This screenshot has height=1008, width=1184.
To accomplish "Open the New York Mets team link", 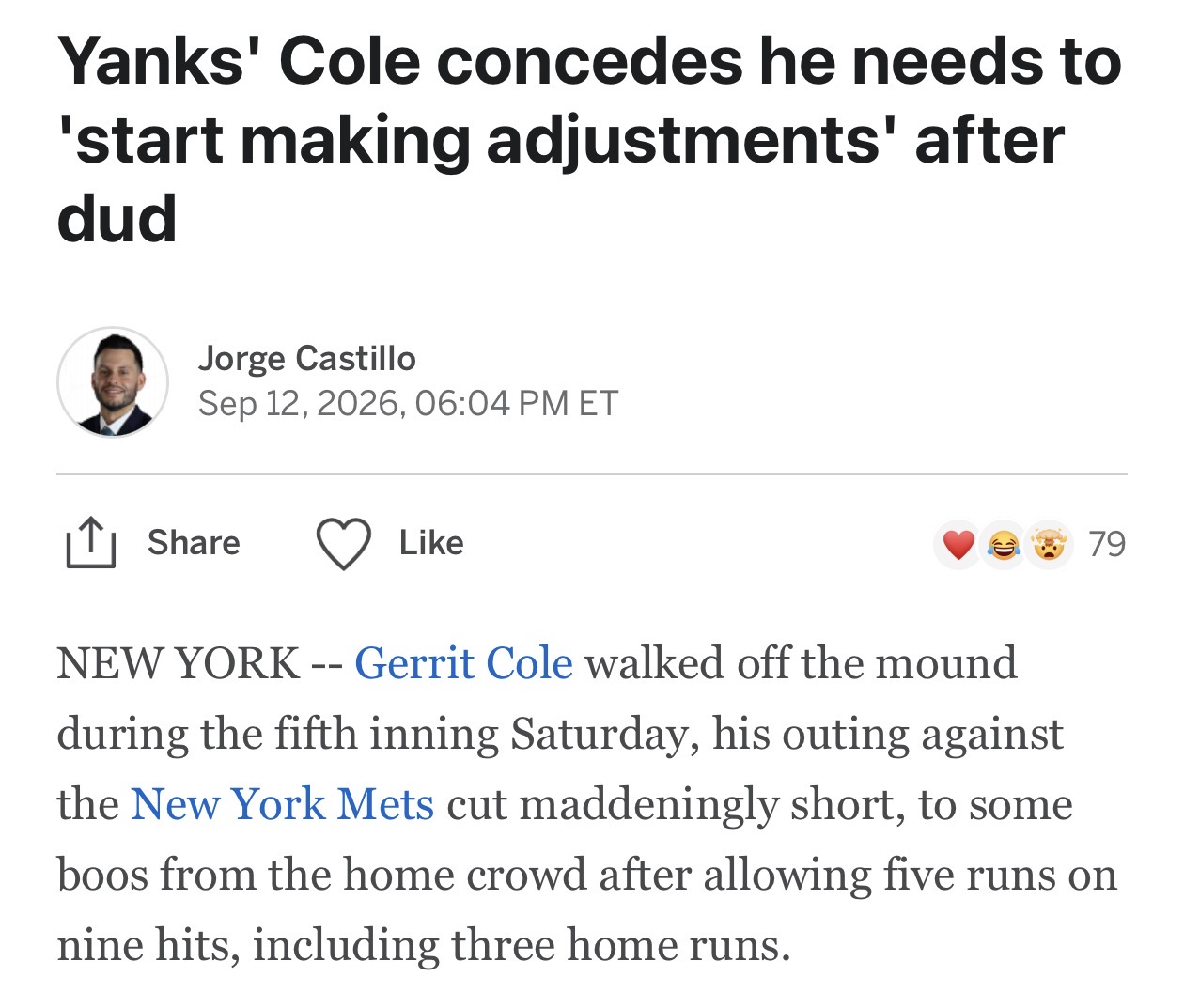I will [282, 804].
